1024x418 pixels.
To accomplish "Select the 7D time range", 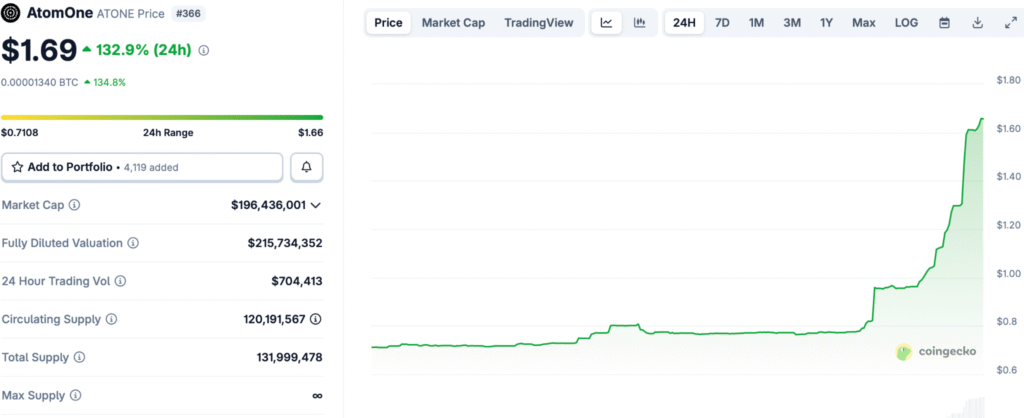I will tap(722, 22).
